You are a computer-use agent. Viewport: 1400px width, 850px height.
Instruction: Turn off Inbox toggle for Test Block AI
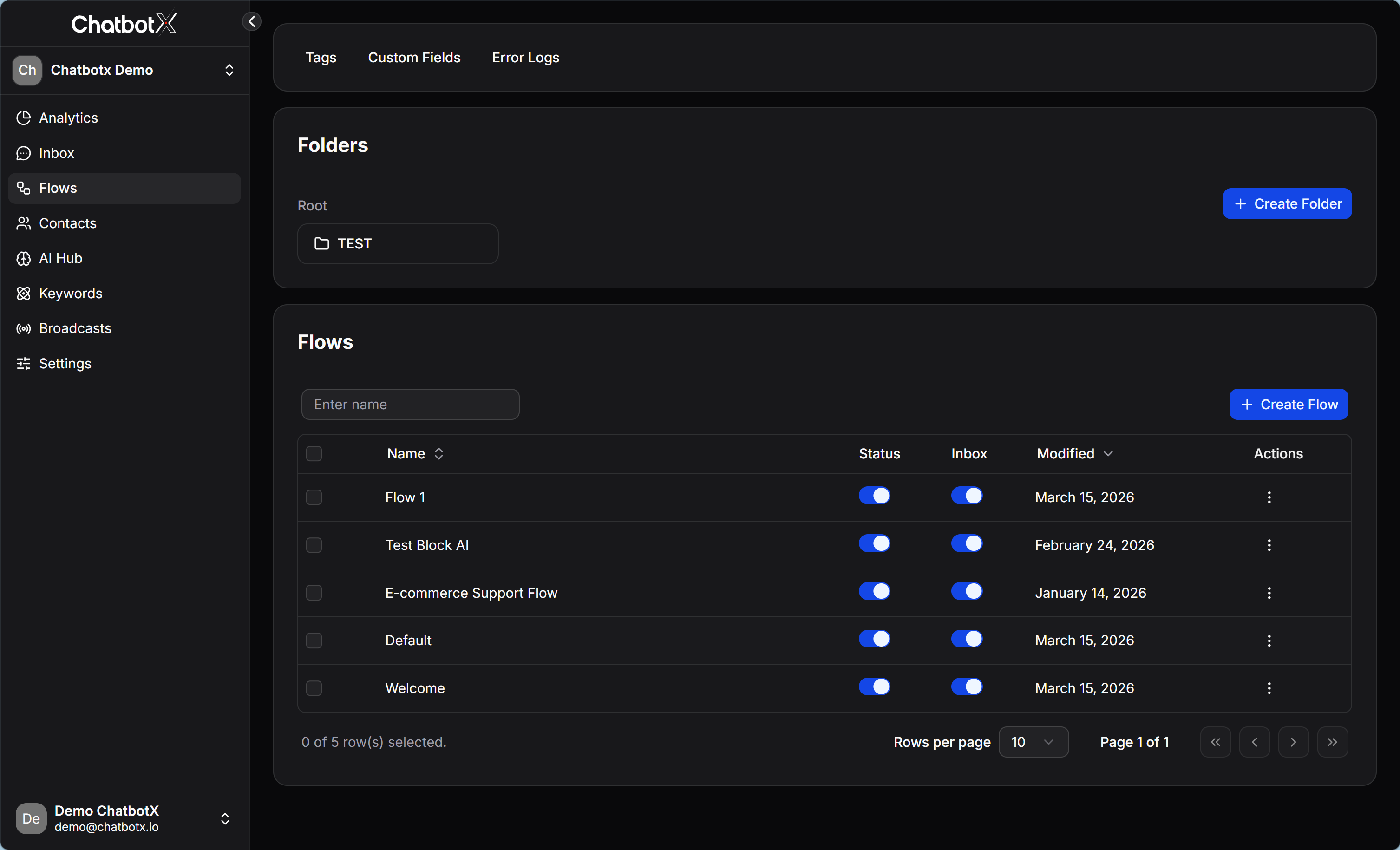(968, 544)
